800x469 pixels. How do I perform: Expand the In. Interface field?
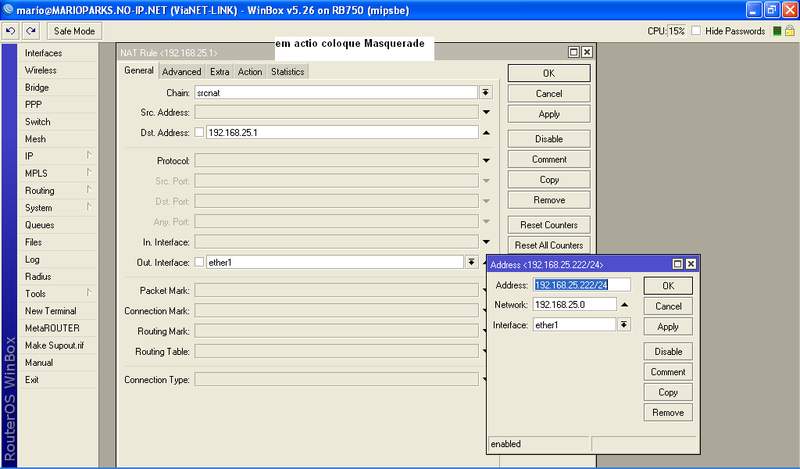(486, 242)
